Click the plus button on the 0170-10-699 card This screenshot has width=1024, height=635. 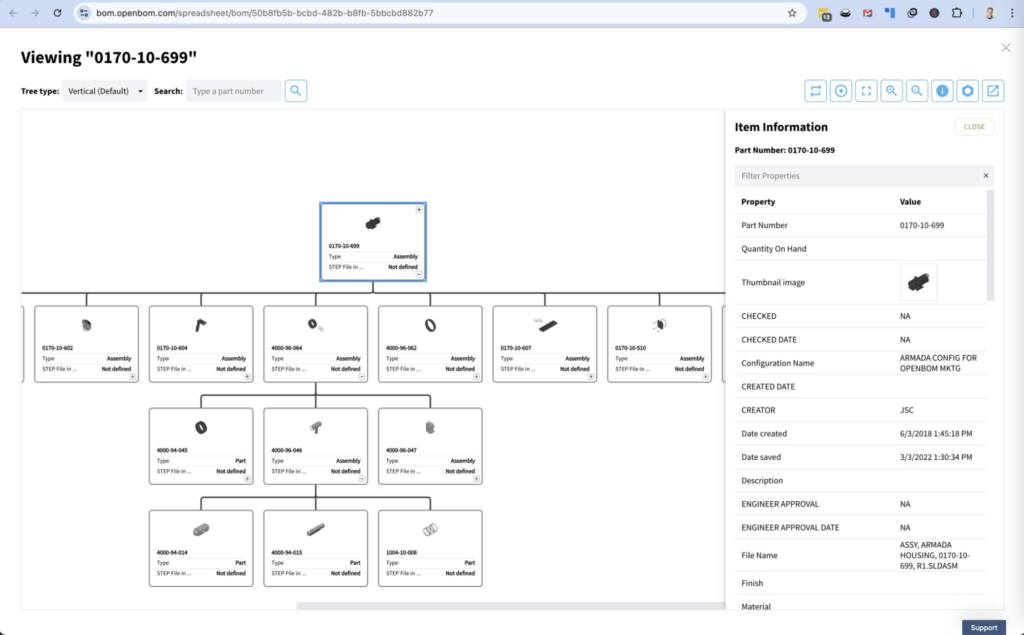[x=419, y=210]
